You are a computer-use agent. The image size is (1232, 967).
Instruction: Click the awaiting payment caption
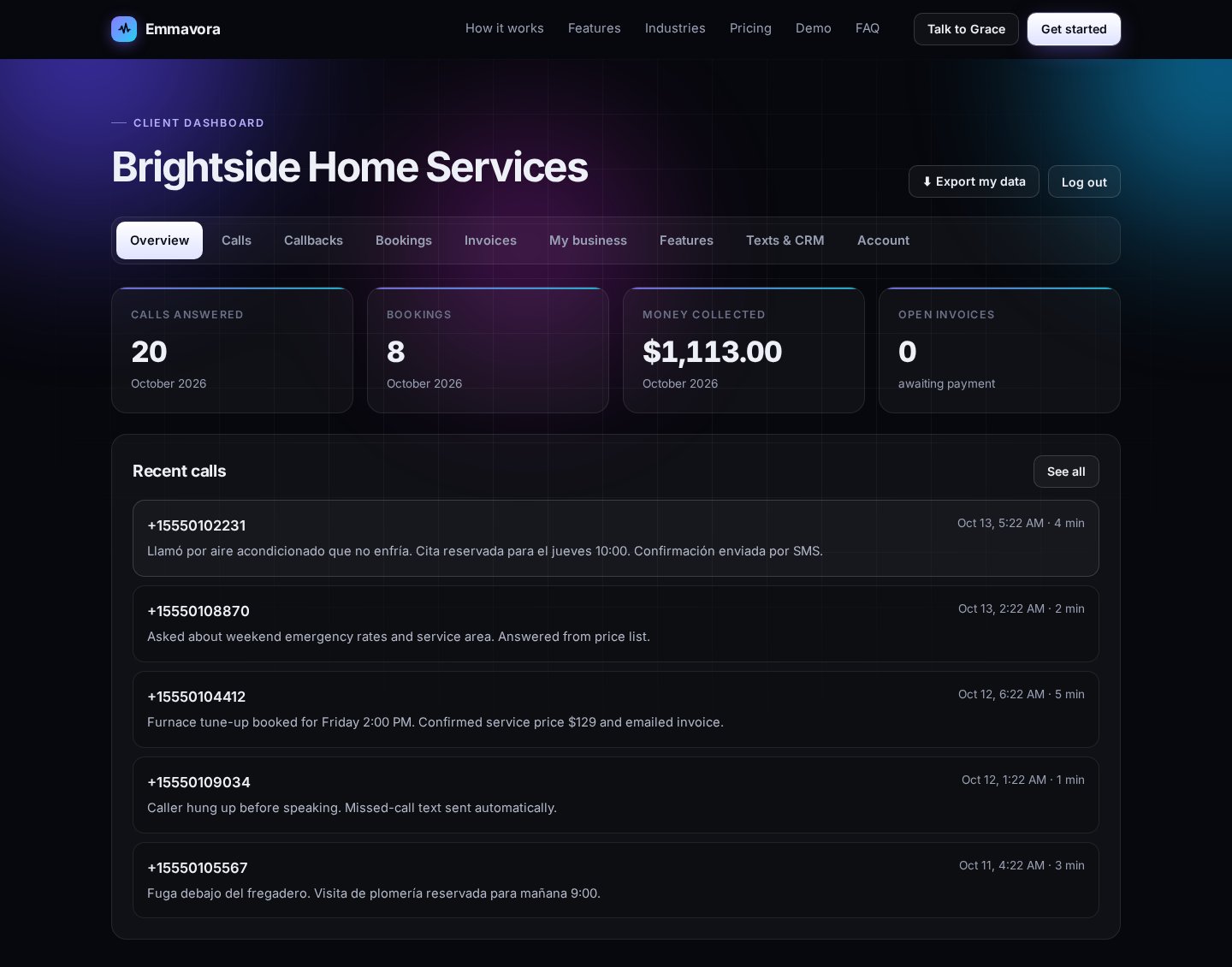click(946, 383)
